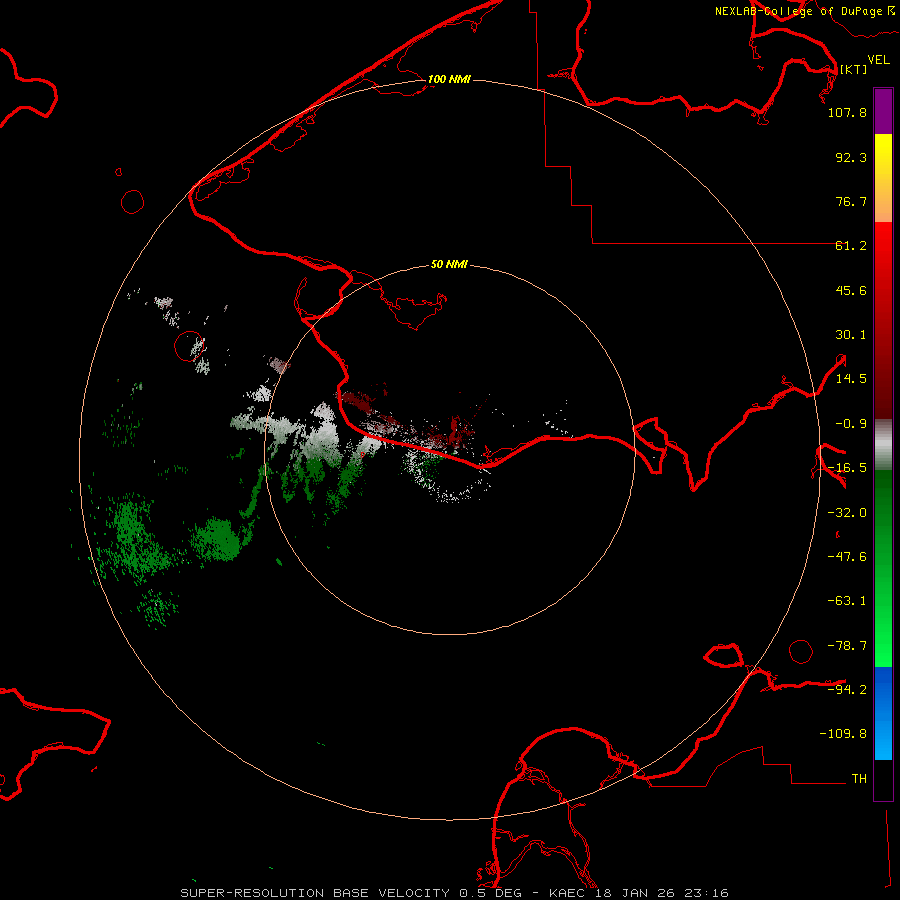Select the -94.2 scale value
Screen dimensions: 900x900
(847, 689)
